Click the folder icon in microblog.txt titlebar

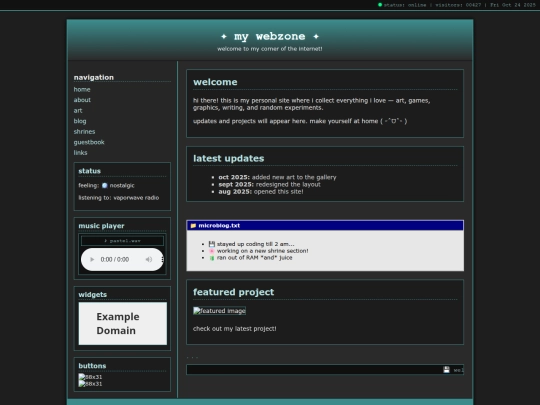click(193, 226)
